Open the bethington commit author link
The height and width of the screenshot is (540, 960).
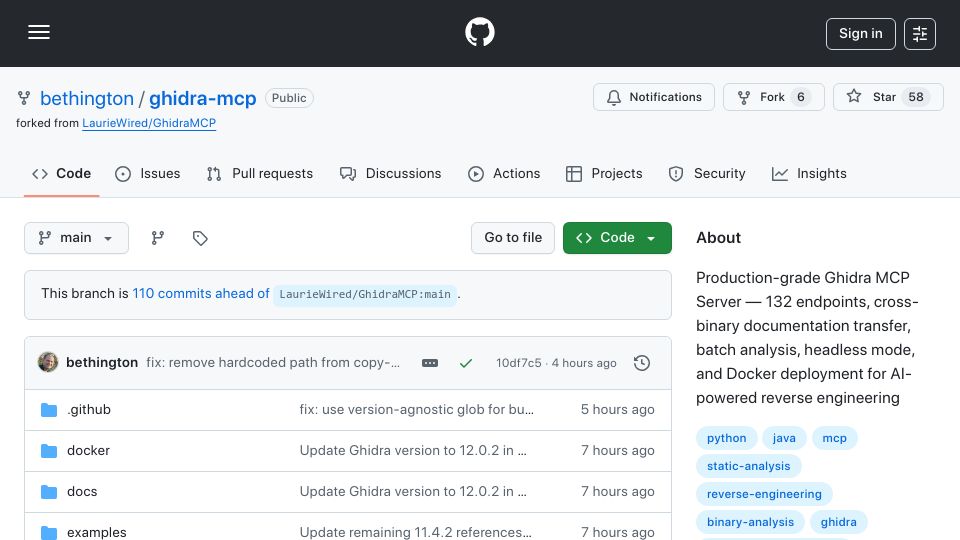(102, 362)
